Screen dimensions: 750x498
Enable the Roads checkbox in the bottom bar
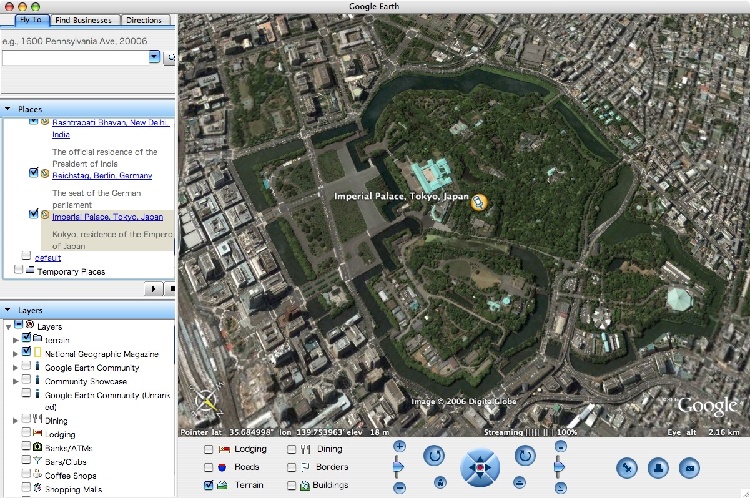209,467
